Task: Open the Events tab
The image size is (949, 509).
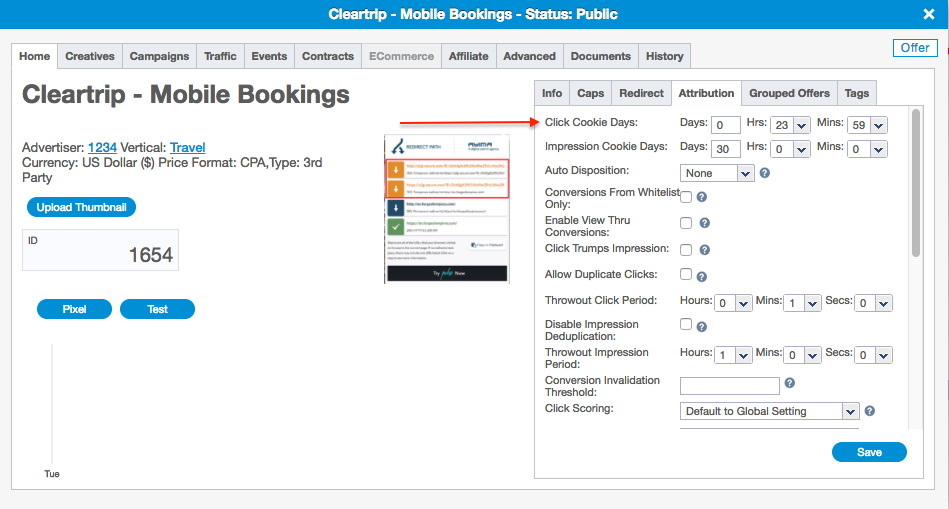Action: point(269,56)
